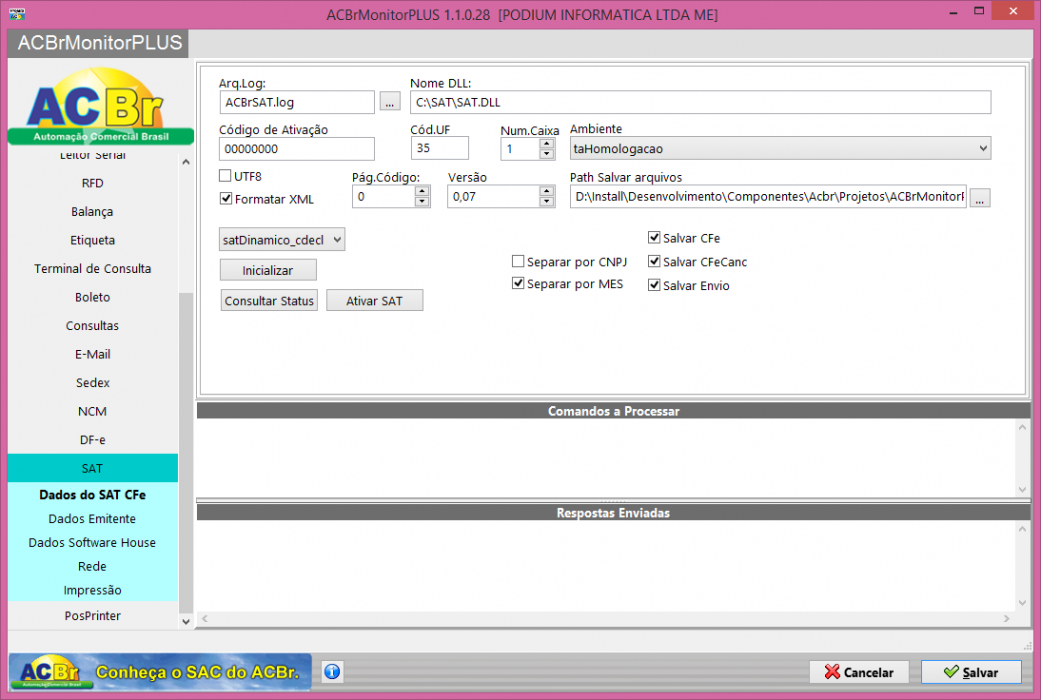The image size is (1041, 700).
Task: Click the Respostas Enviadas header
Action: [613, 513]
